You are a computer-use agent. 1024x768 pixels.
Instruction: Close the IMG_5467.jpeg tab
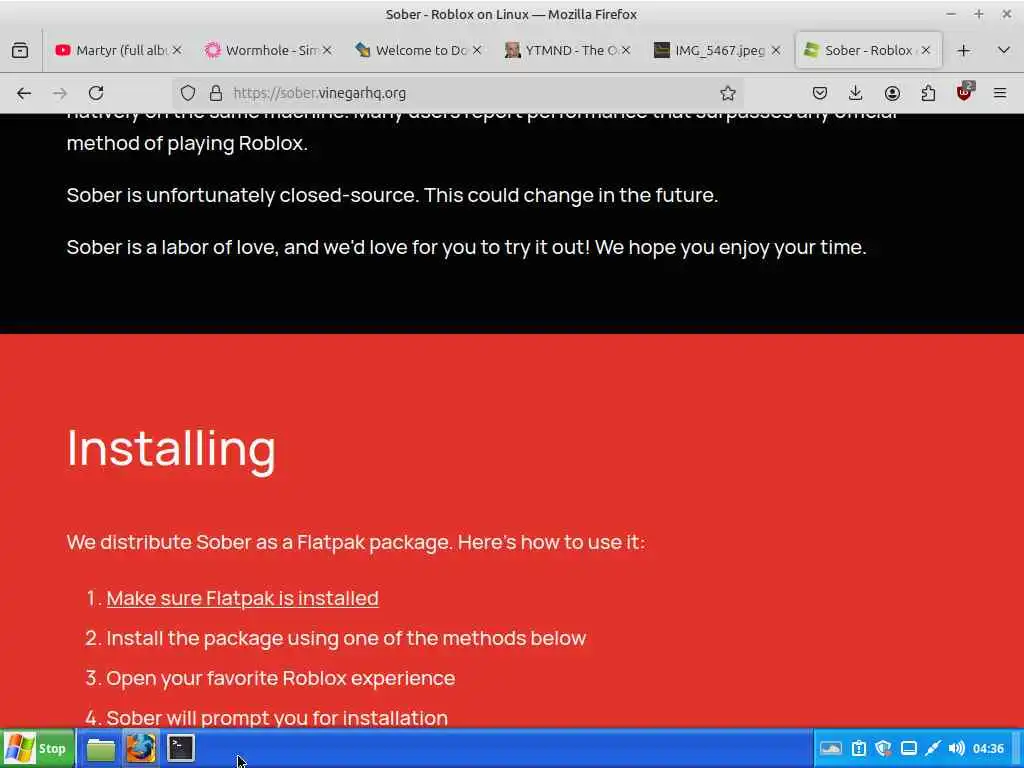click(776, 50)
